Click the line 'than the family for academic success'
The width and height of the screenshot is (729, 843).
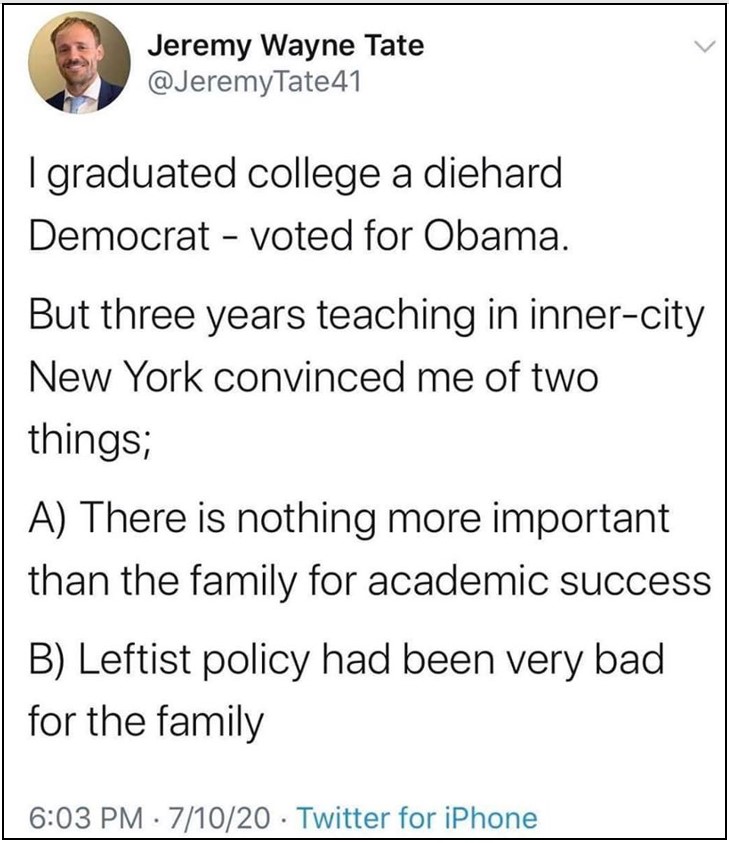[x=370, y=582]
